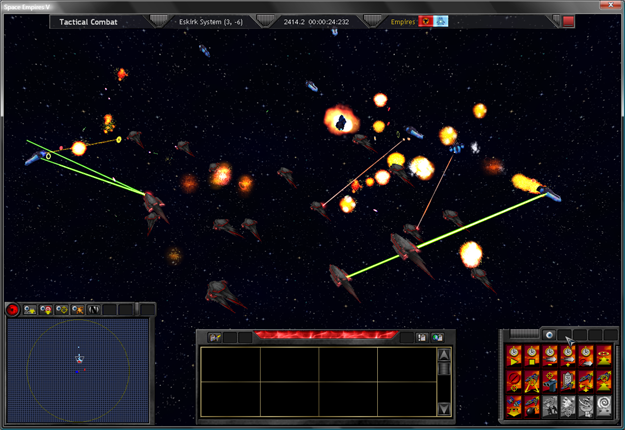Click the cease fire prohibited-target icon
This screenshot has height=430, width=625.
(514, 381)
